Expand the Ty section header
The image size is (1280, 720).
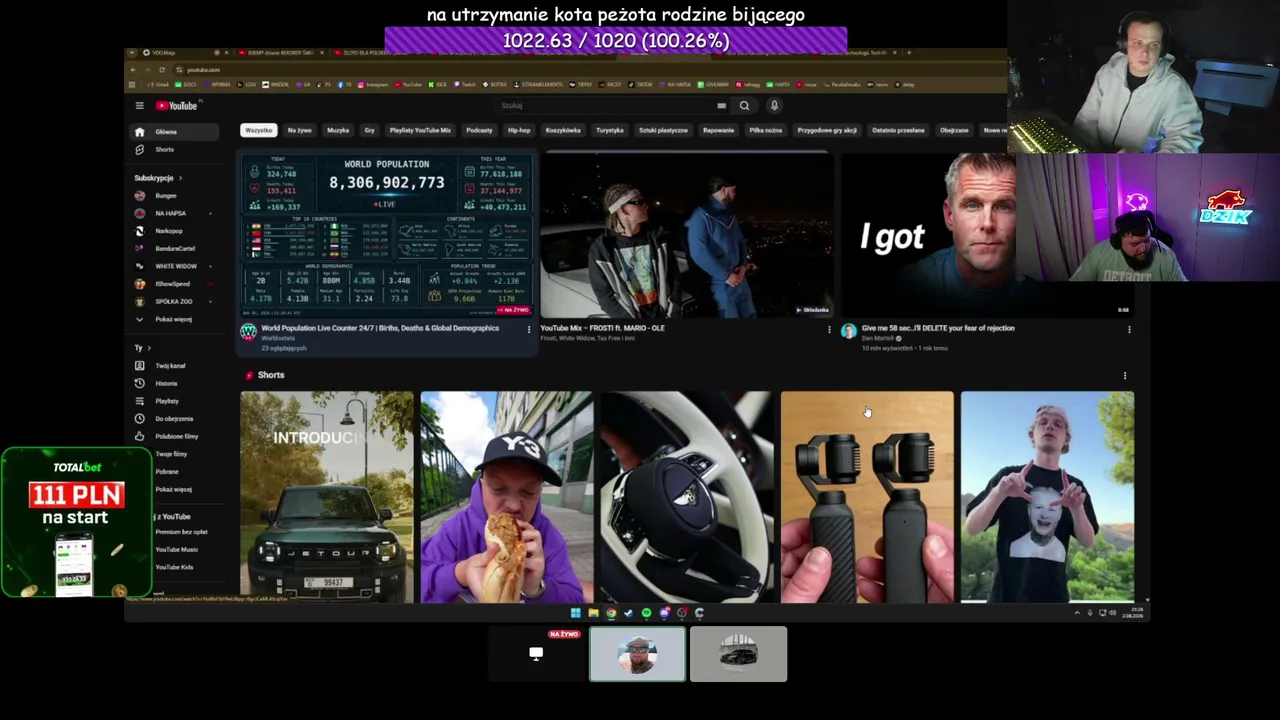[x=143, y=348]
